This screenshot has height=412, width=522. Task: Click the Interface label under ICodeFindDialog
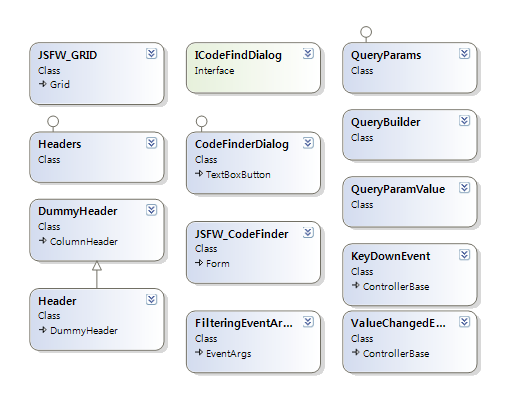tap(214, 71)
